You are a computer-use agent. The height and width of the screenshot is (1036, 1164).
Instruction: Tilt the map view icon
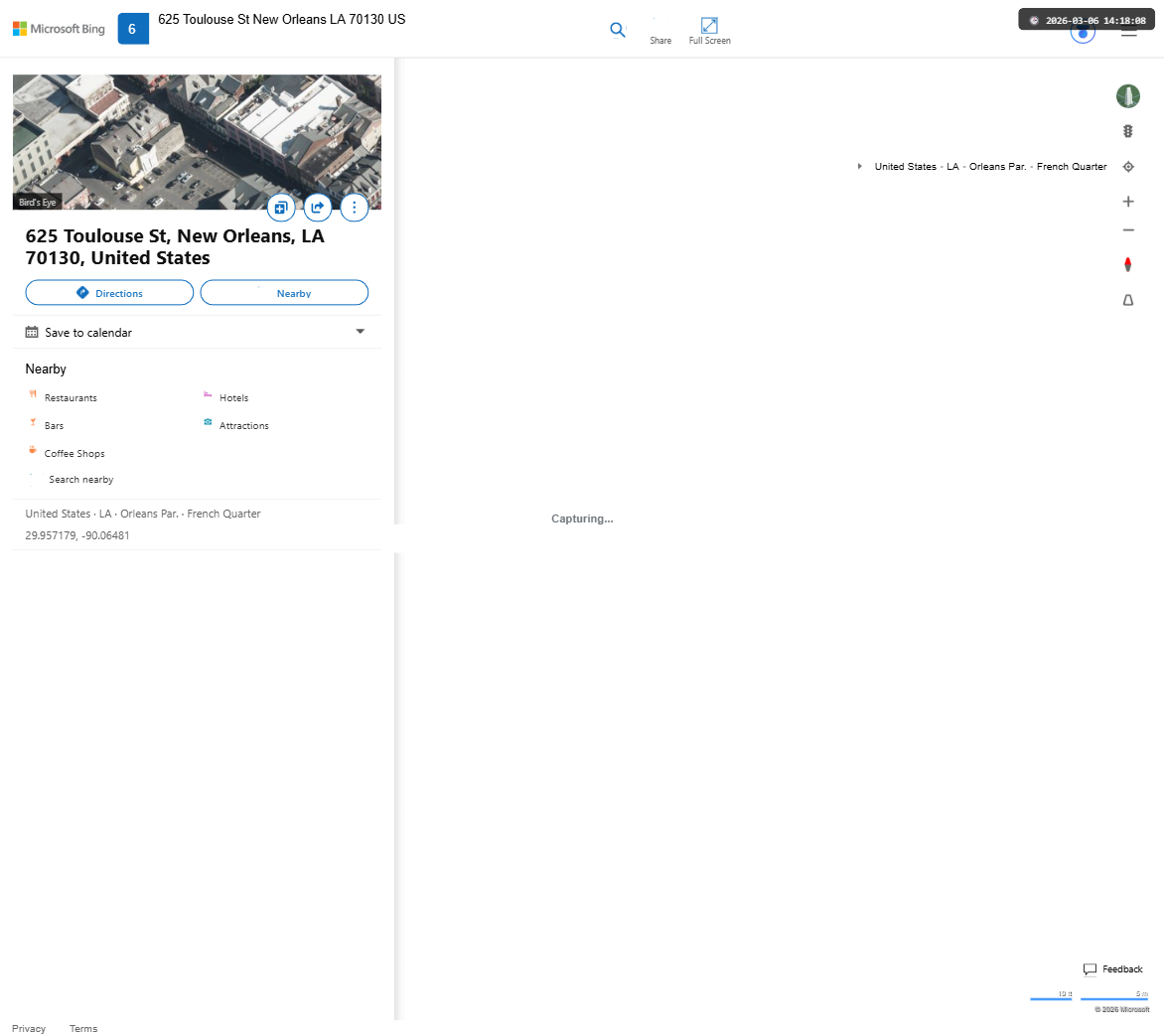(x=1127, y=300)
